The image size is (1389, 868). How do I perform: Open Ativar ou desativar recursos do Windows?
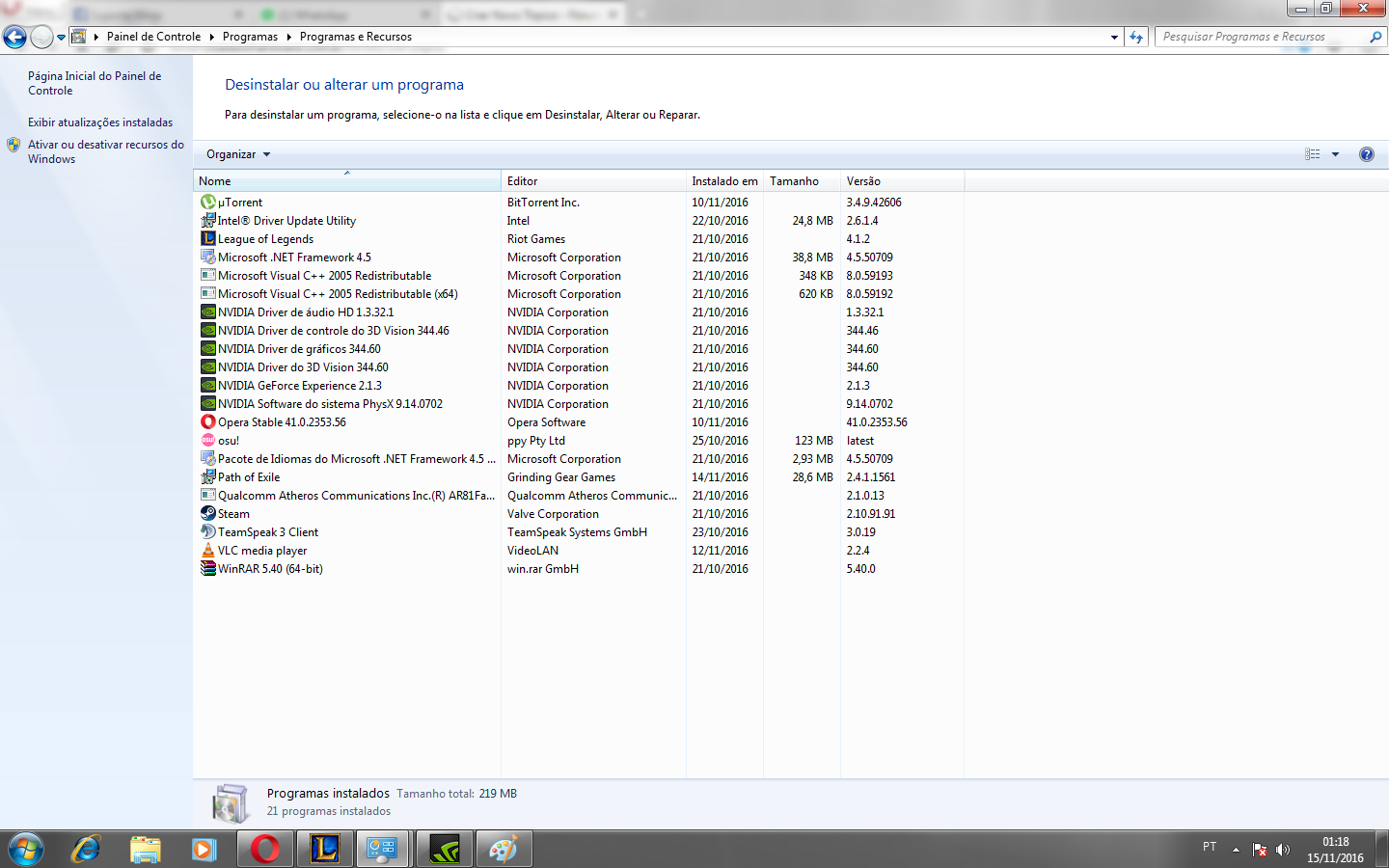click(105, 151)
